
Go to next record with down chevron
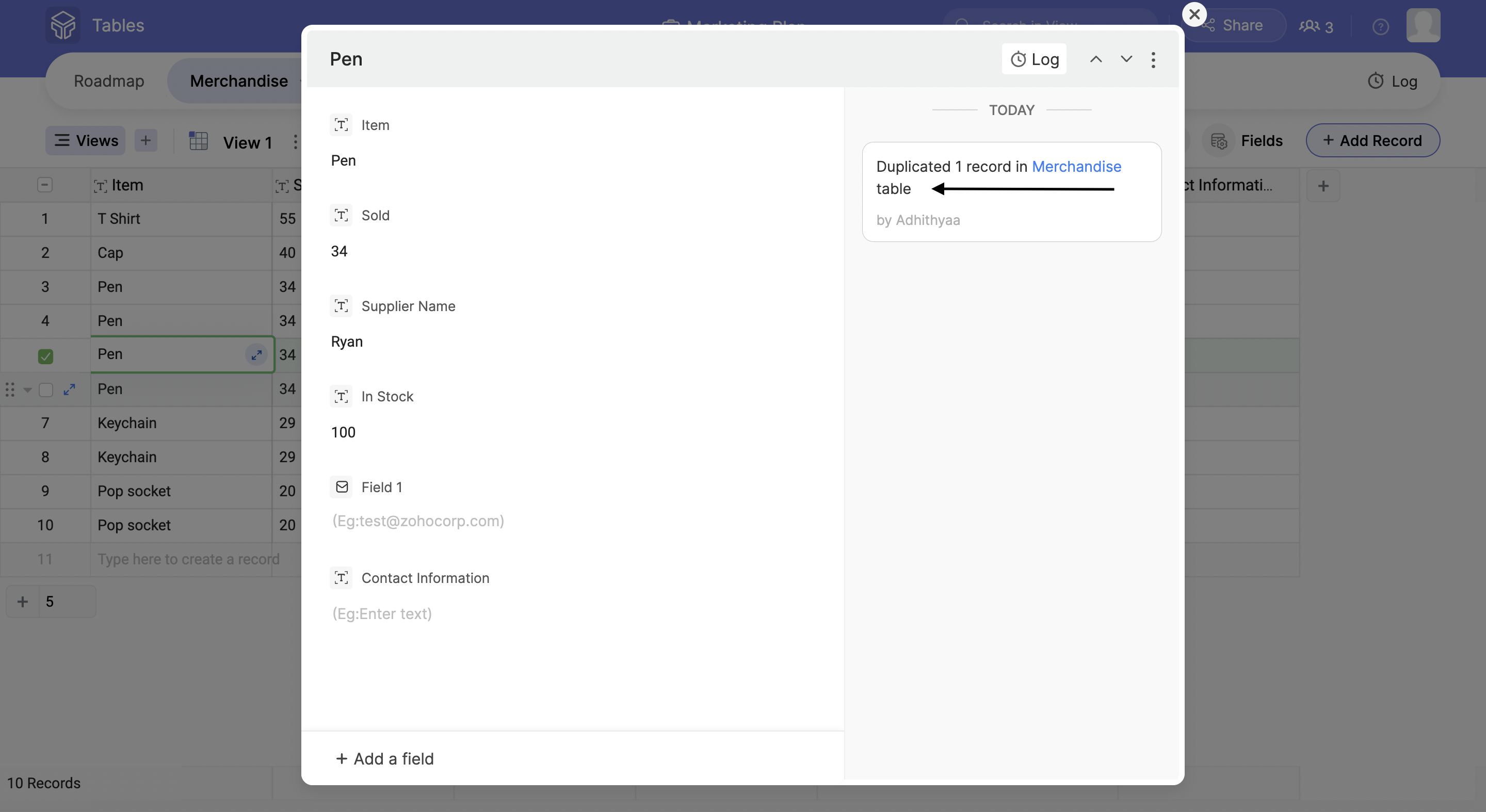[x=1126, y=59]
